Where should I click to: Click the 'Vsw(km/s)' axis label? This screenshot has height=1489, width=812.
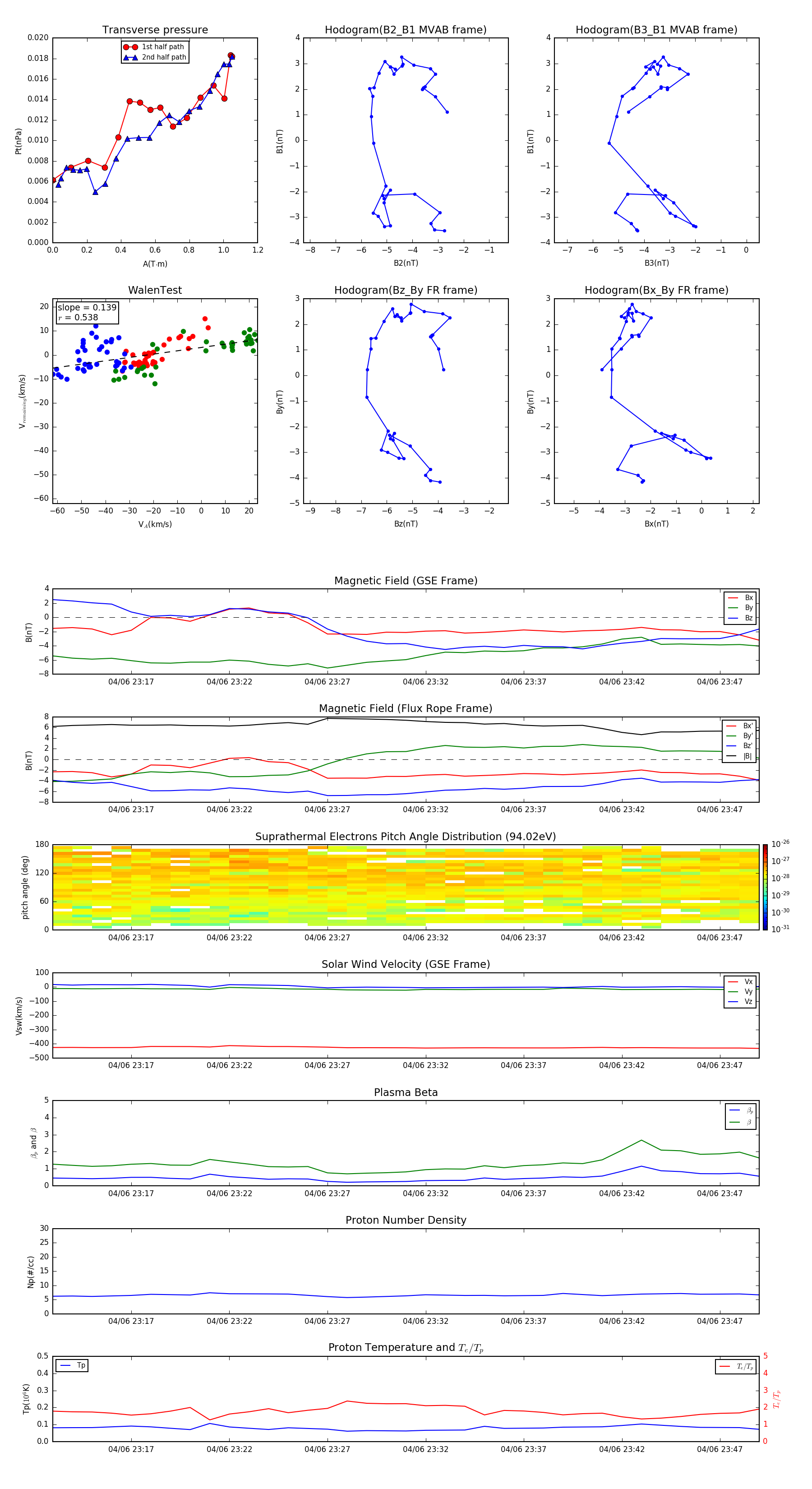pos(19,1015)
